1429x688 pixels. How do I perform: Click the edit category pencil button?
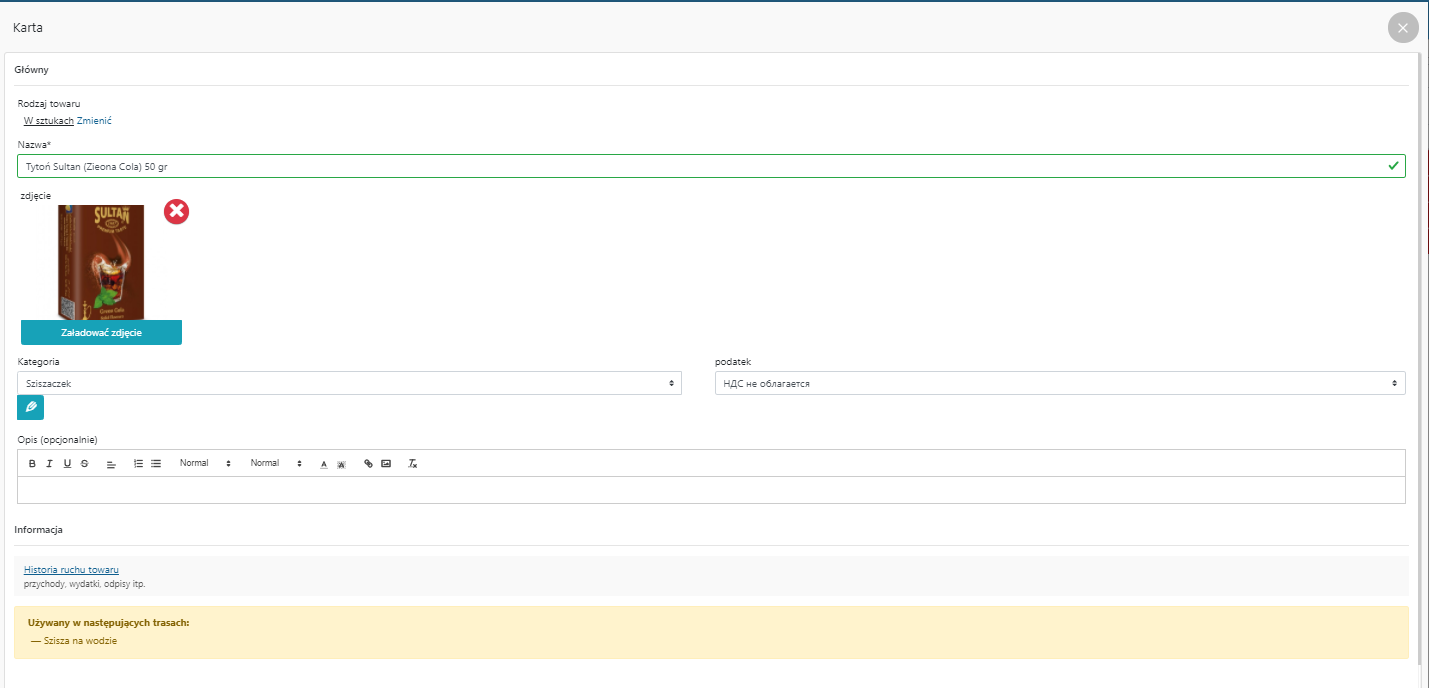point(31,408)
